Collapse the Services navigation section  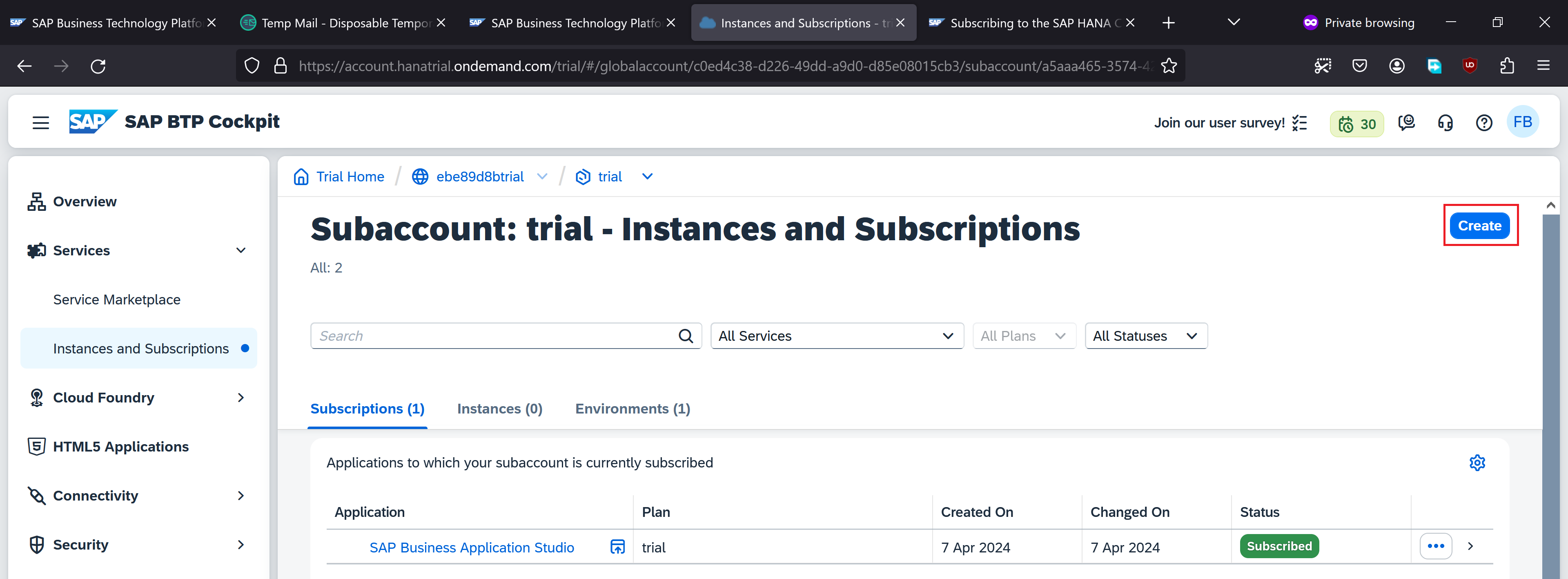click(x=241, y=250)
